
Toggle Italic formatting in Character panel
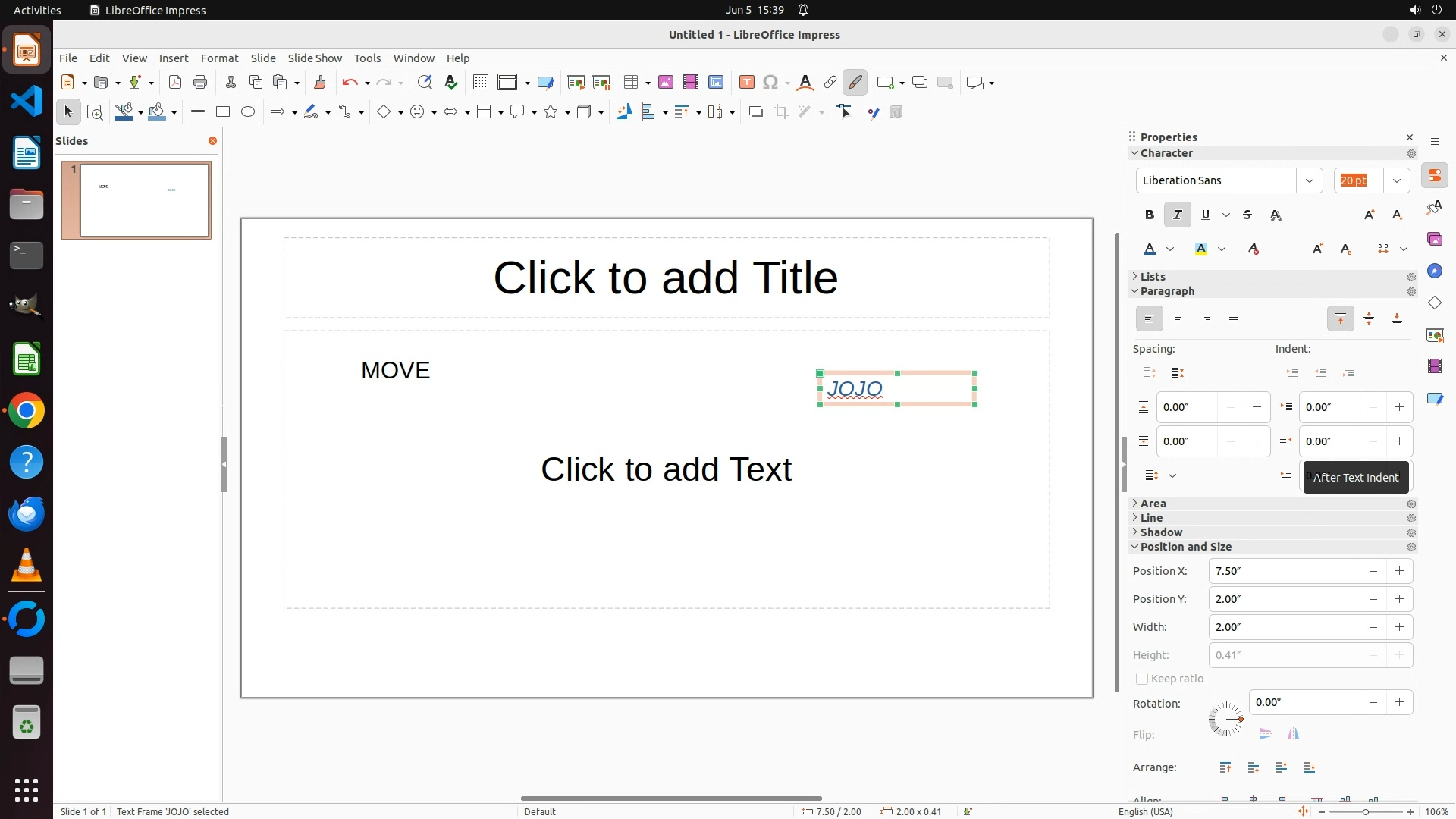1177,215
